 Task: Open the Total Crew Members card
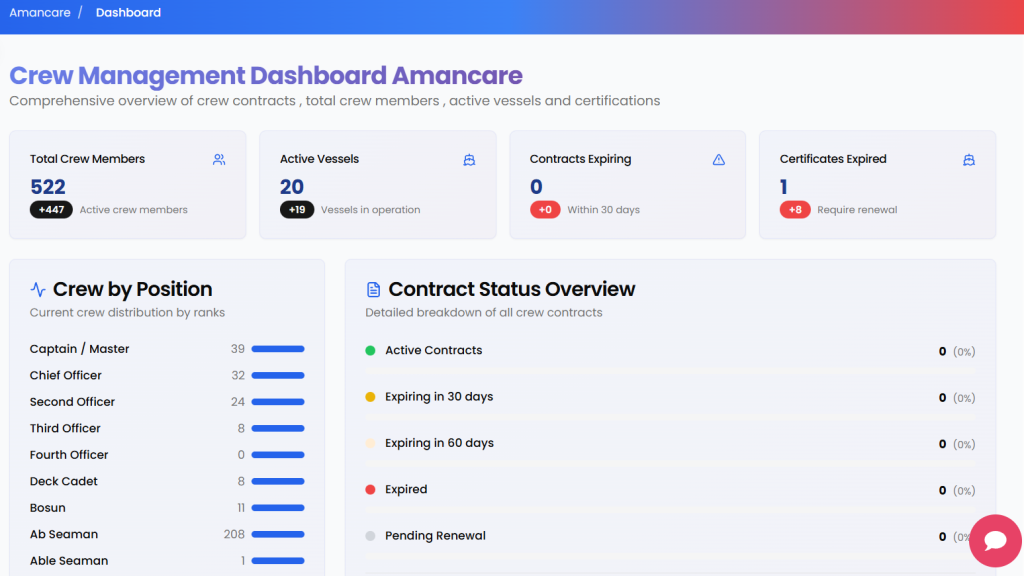pos(127,184)
